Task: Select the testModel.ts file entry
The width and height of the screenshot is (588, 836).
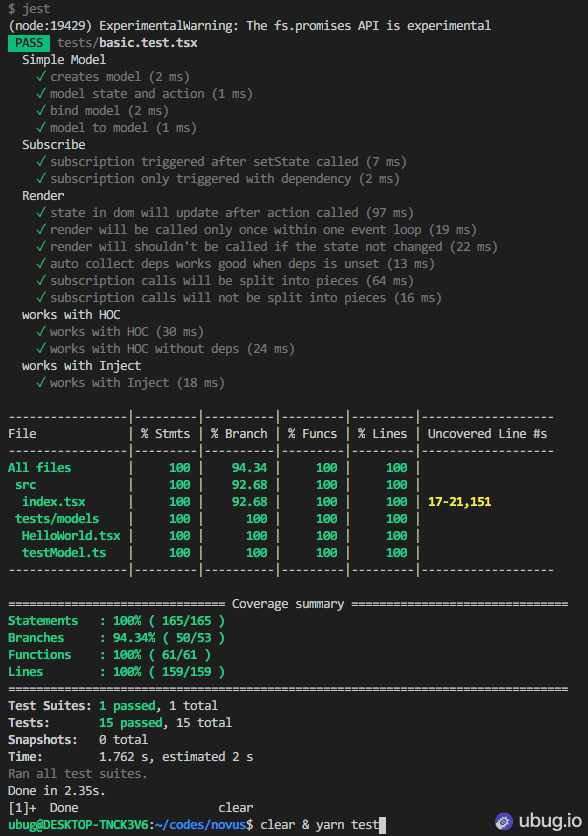Action: point(64,553)
